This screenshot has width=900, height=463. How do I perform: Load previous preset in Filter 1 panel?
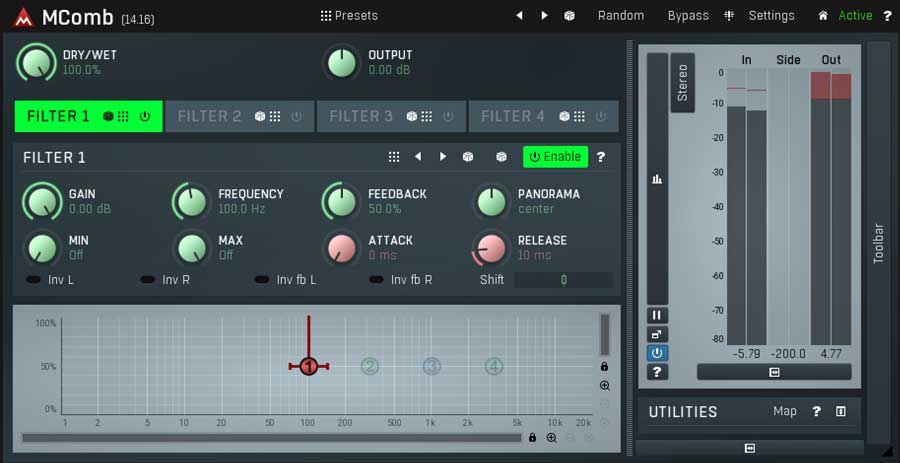[418, 157]
